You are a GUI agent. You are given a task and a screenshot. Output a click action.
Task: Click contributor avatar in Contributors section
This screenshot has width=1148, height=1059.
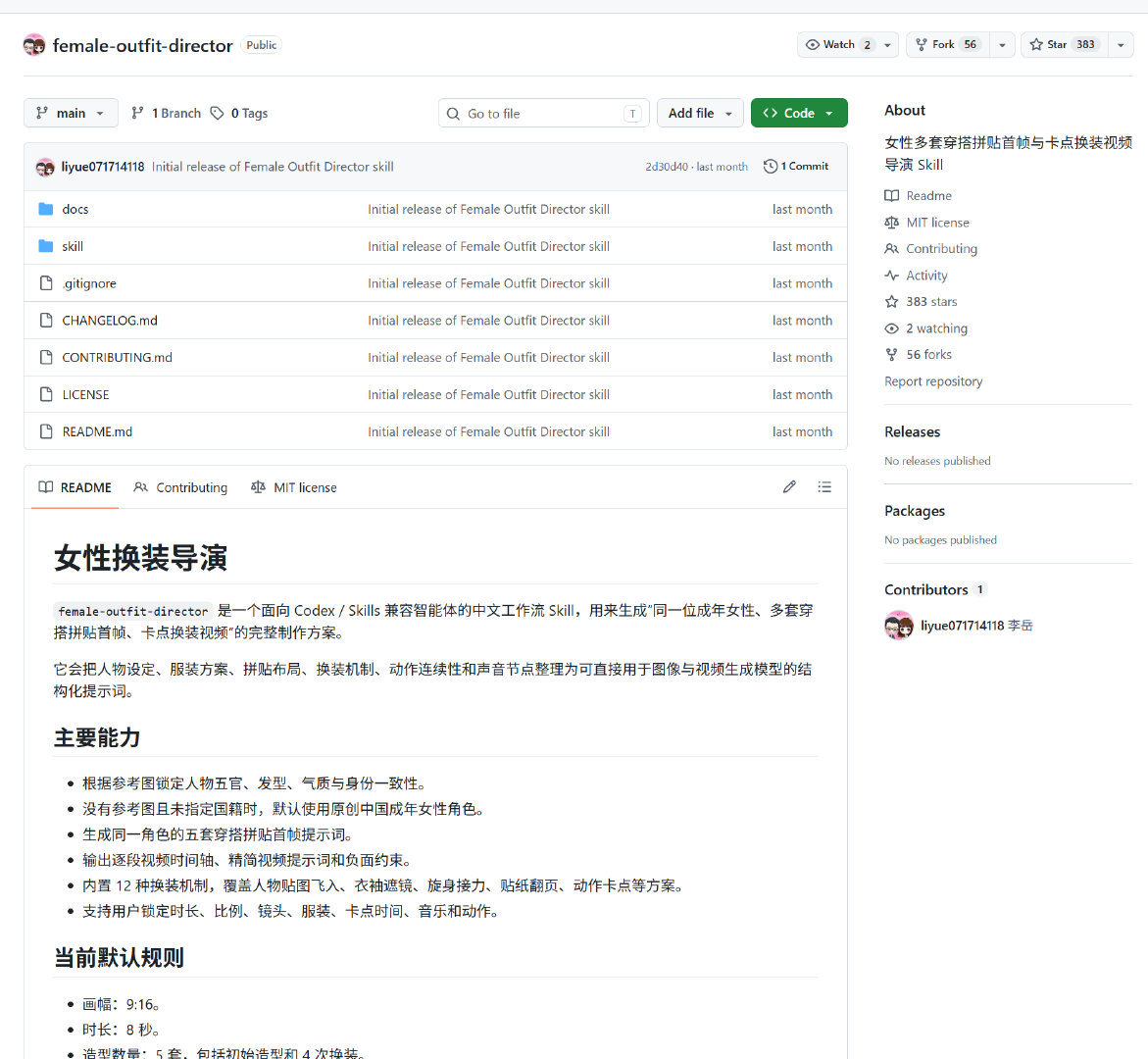(899, 626)
